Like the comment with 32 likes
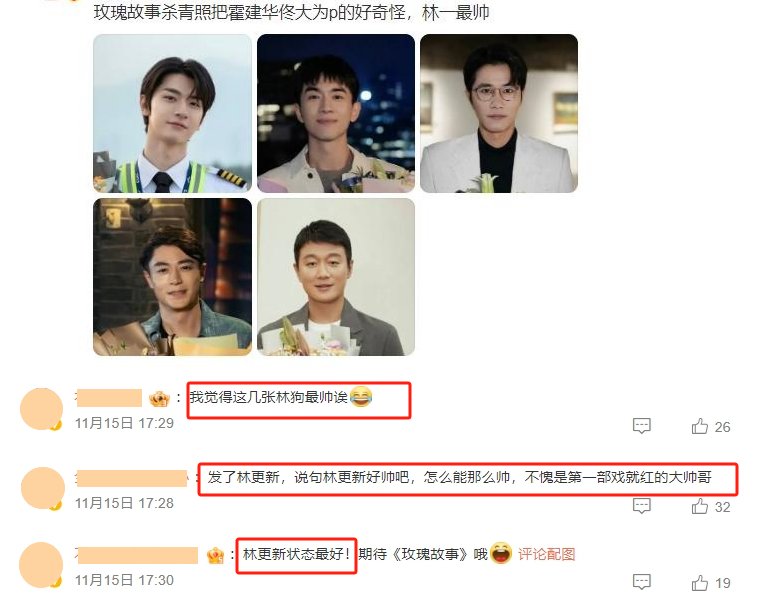The image size is (760, 598). coord(699,506)
